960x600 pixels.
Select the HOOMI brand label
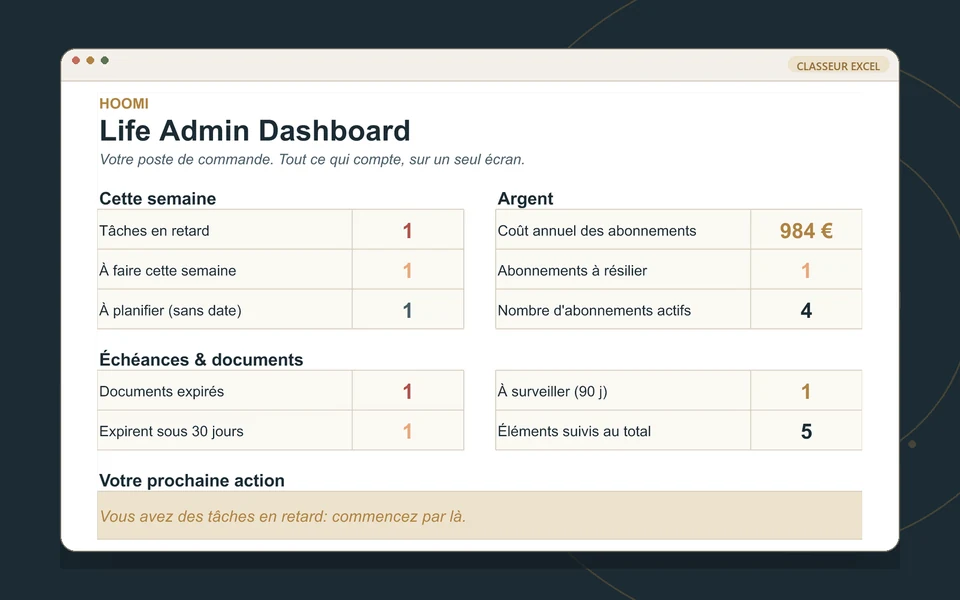coord(124,103)
